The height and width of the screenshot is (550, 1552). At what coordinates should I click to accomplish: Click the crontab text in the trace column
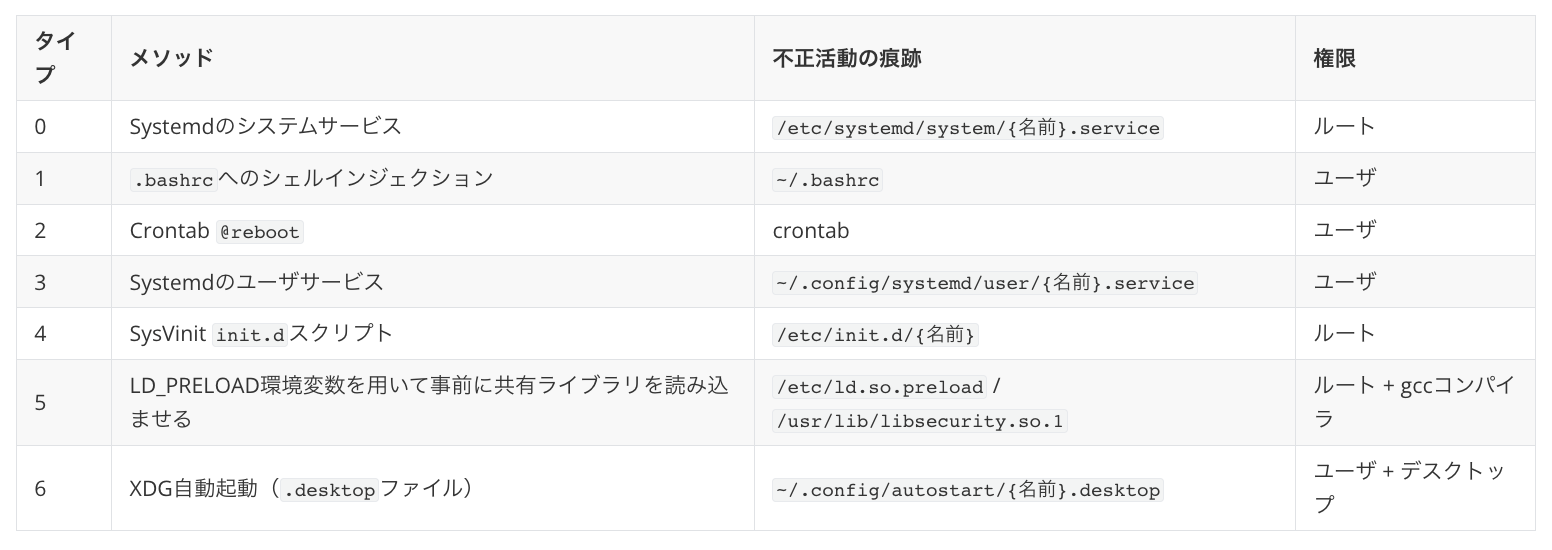(x=811, y=231)
